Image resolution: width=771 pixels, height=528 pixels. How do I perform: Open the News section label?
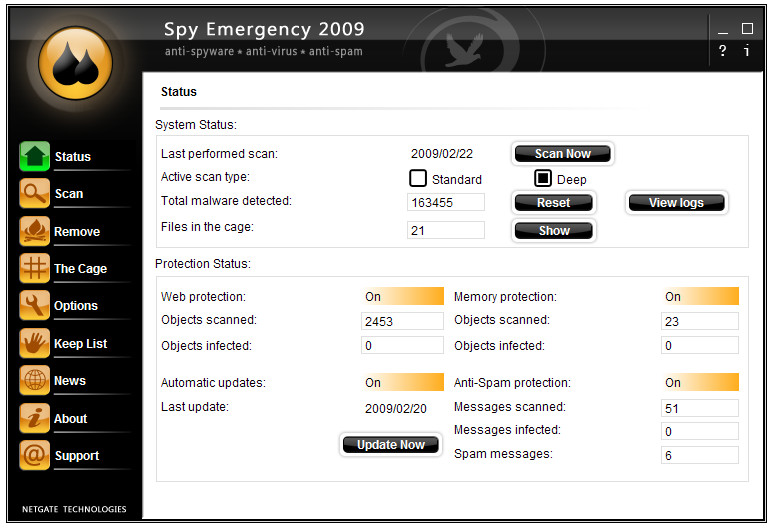pos(70,381)
